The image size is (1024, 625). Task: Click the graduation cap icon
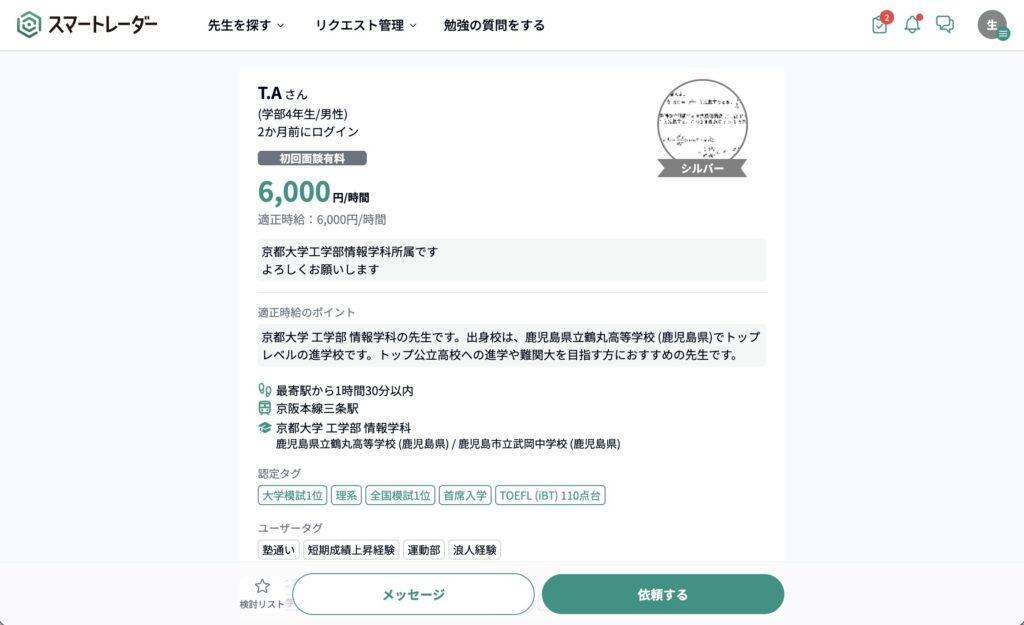[265, 427]
